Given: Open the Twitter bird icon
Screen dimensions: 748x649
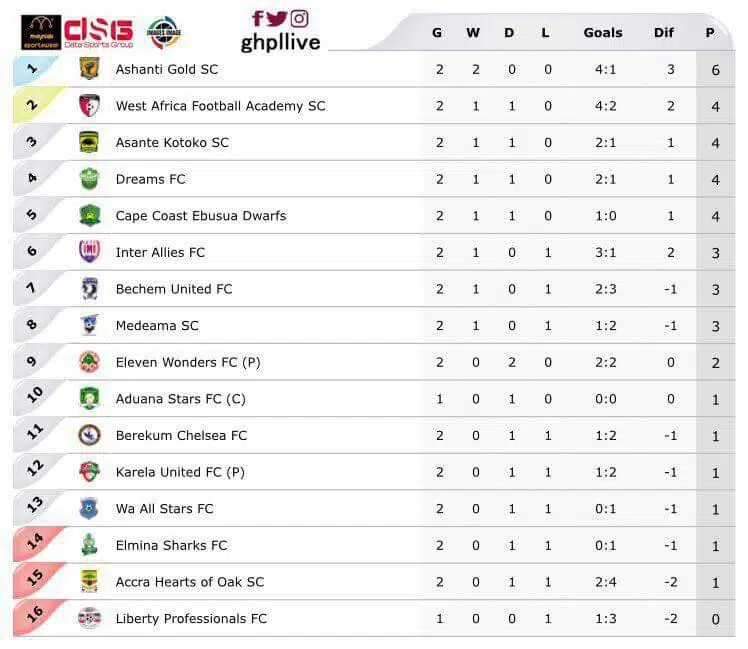Looking at the screenshot, I should coord(277,18).
